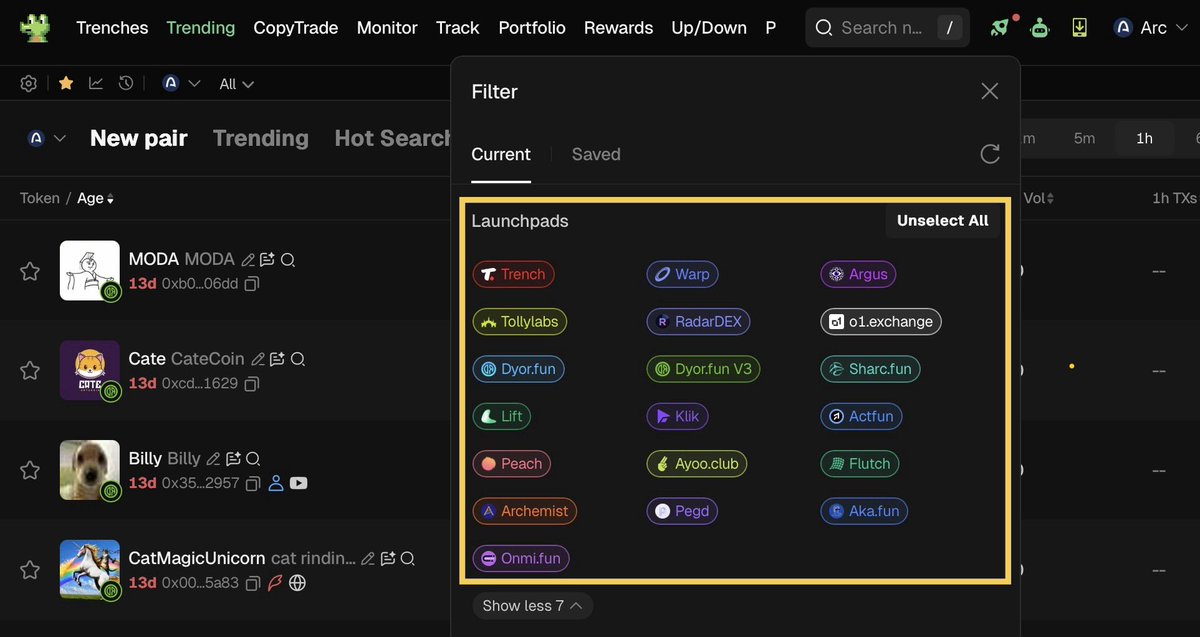The width and height of the screenshot is (1200, 637).
Task: Open CatMagicUnicorn website globe icon
Action: (x=297, y=582)
